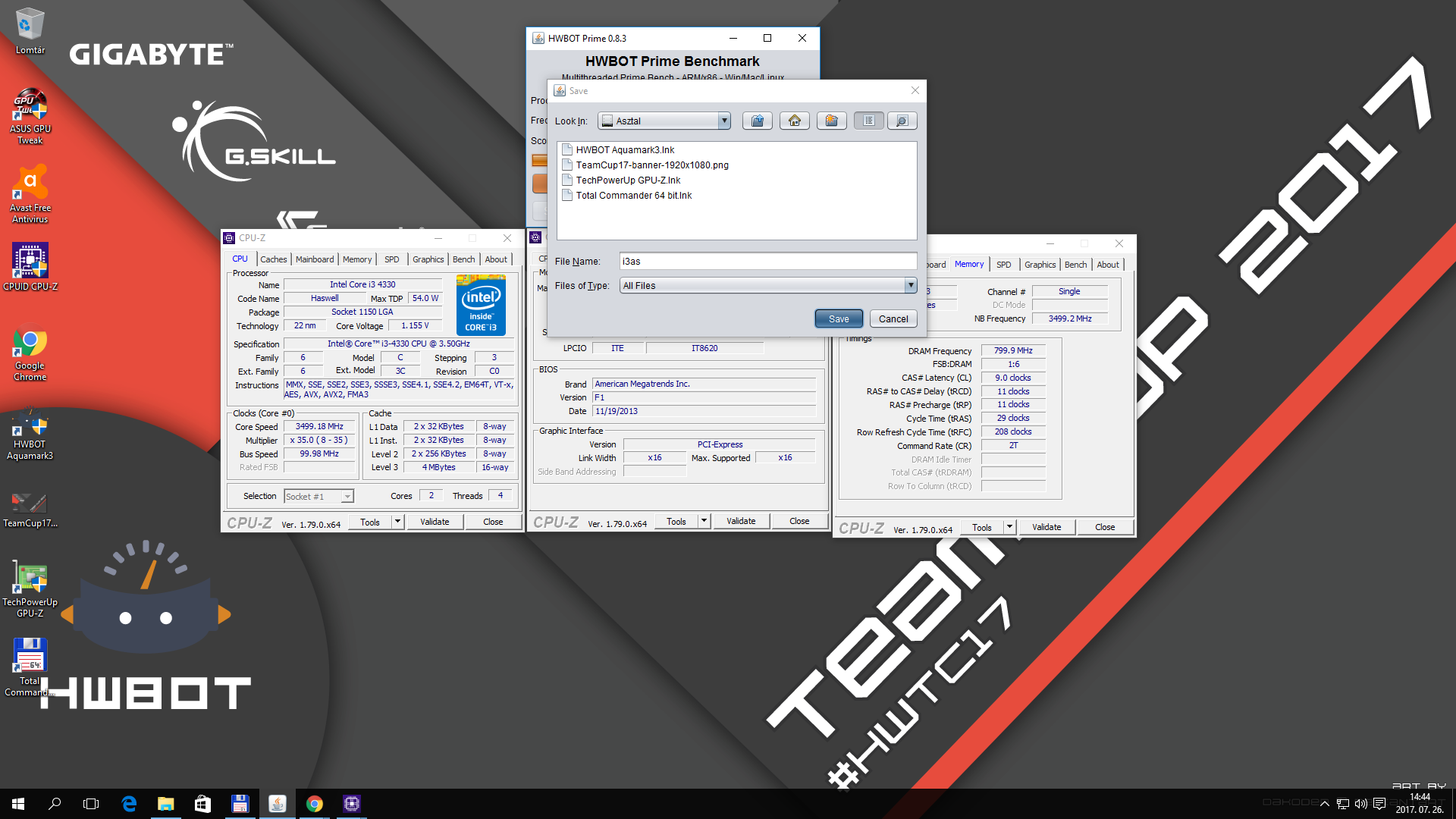Select Total Commander desktop icon
Viewport: 1456px width, 819px height.
(x=30, y=667)
